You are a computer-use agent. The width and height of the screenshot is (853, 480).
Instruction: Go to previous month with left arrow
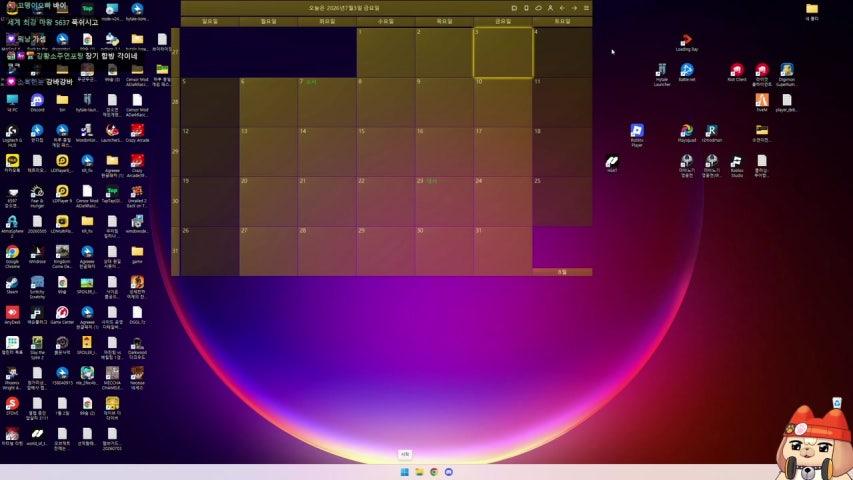(x=562, y=8)
